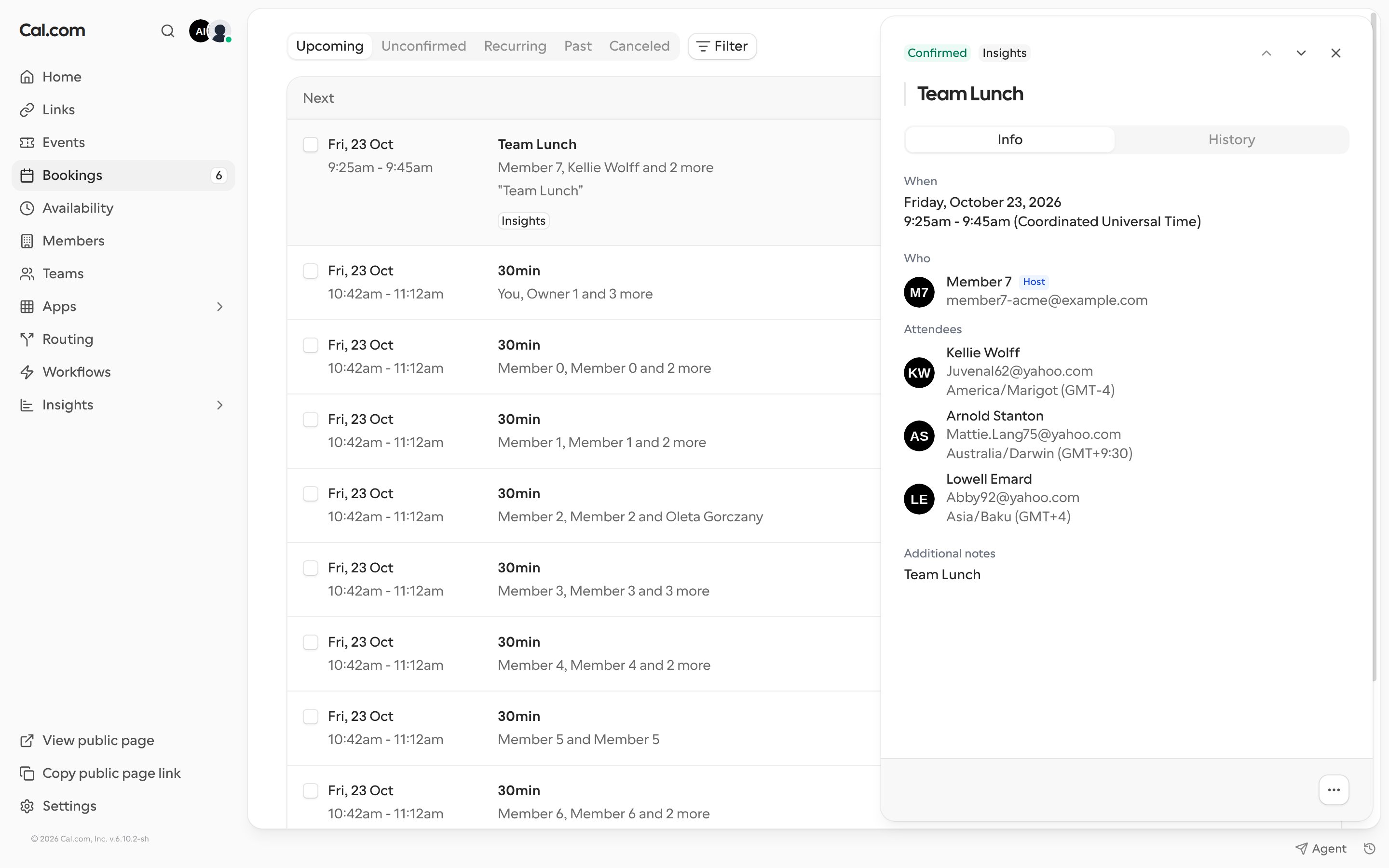Click member7-acme@example.com email text
The width and height of the screenshot is (1389, 868).
1047,300
